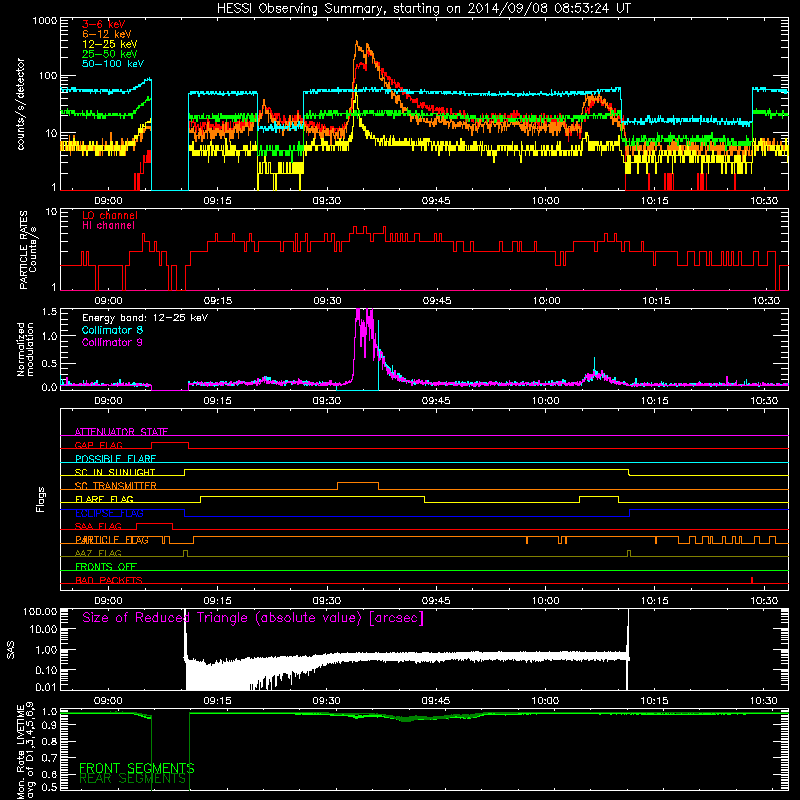Click the 1.5 tick on modulation axis
This screenshot has width=800, height=800.
click(49, 311)
